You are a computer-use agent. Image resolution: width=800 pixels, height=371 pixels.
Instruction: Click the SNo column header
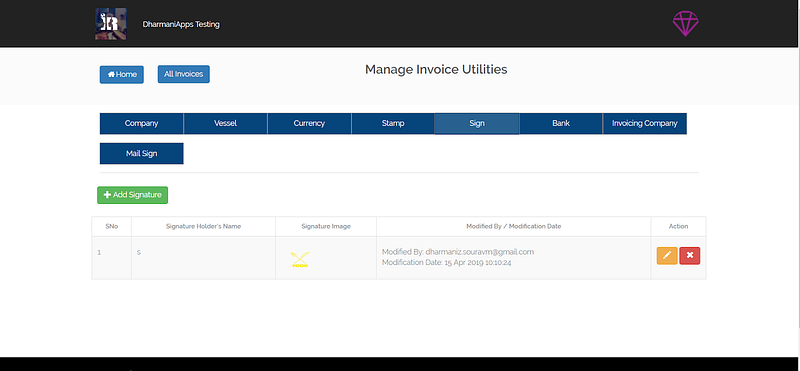pyautogui.click(x=112, y=226)
